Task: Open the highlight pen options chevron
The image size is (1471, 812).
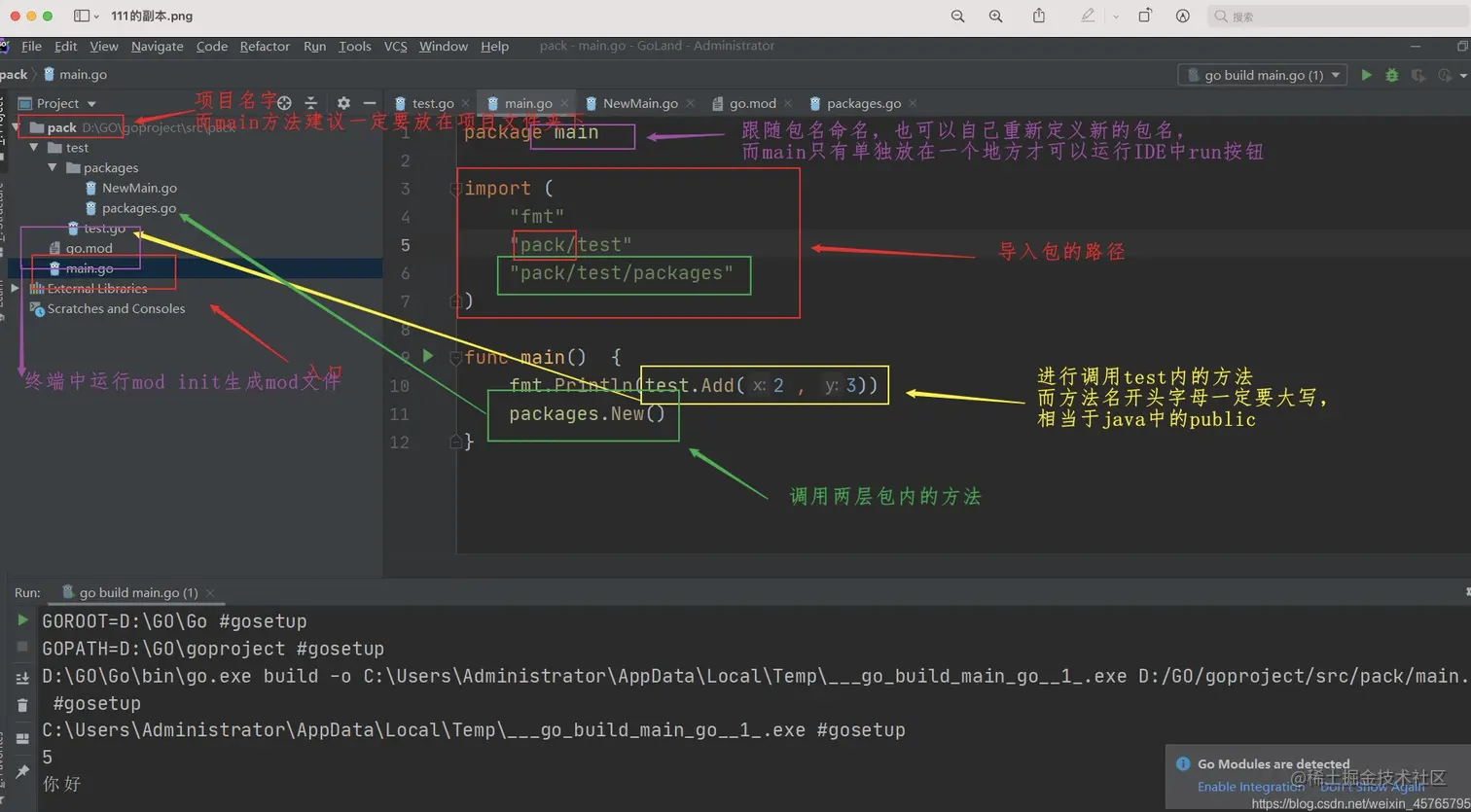Action: 1115,17
